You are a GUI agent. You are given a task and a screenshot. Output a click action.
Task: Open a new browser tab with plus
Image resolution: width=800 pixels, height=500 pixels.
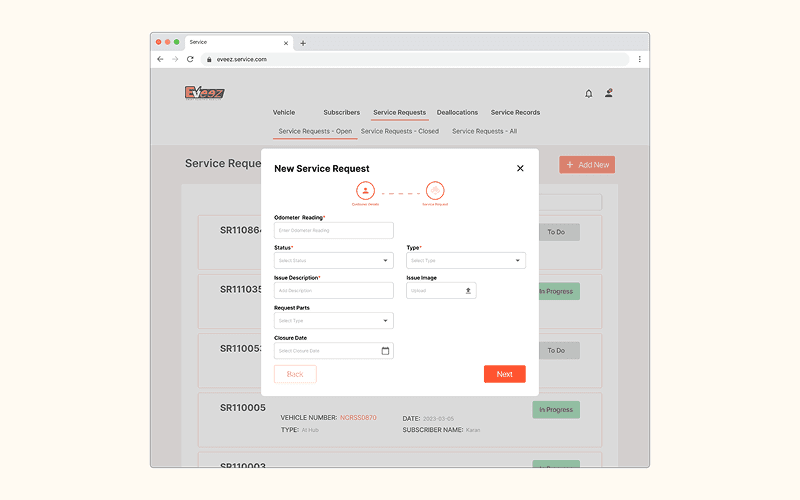point(303,43)
